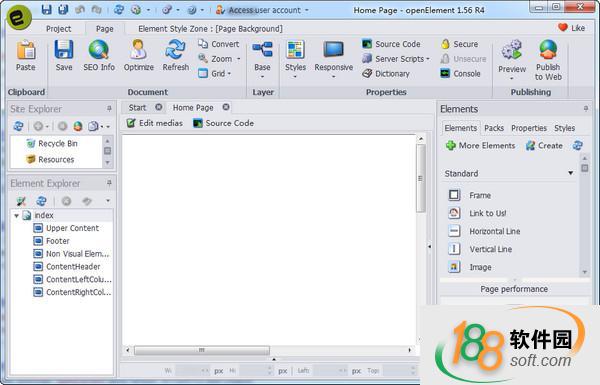Open the Element Style Zone tab
The width and height of the screenshot is (600, 385).
[x=210, y=29]
